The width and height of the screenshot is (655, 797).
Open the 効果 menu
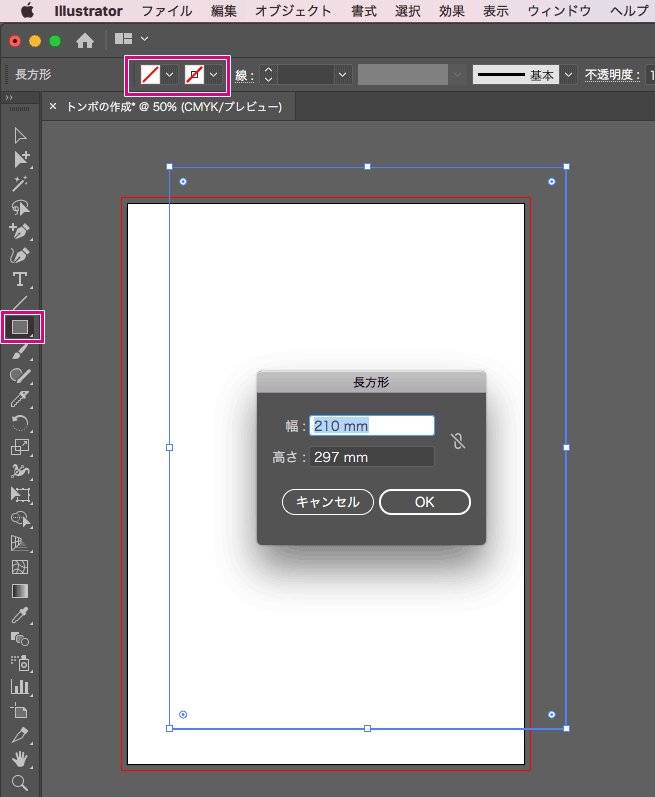click(x=452, y=11)
